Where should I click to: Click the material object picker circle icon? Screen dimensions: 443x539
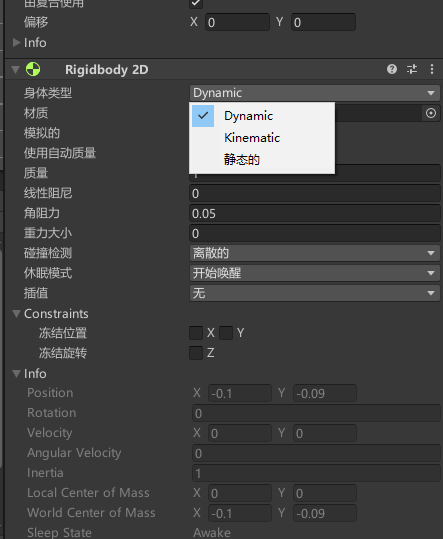(431, 113)
